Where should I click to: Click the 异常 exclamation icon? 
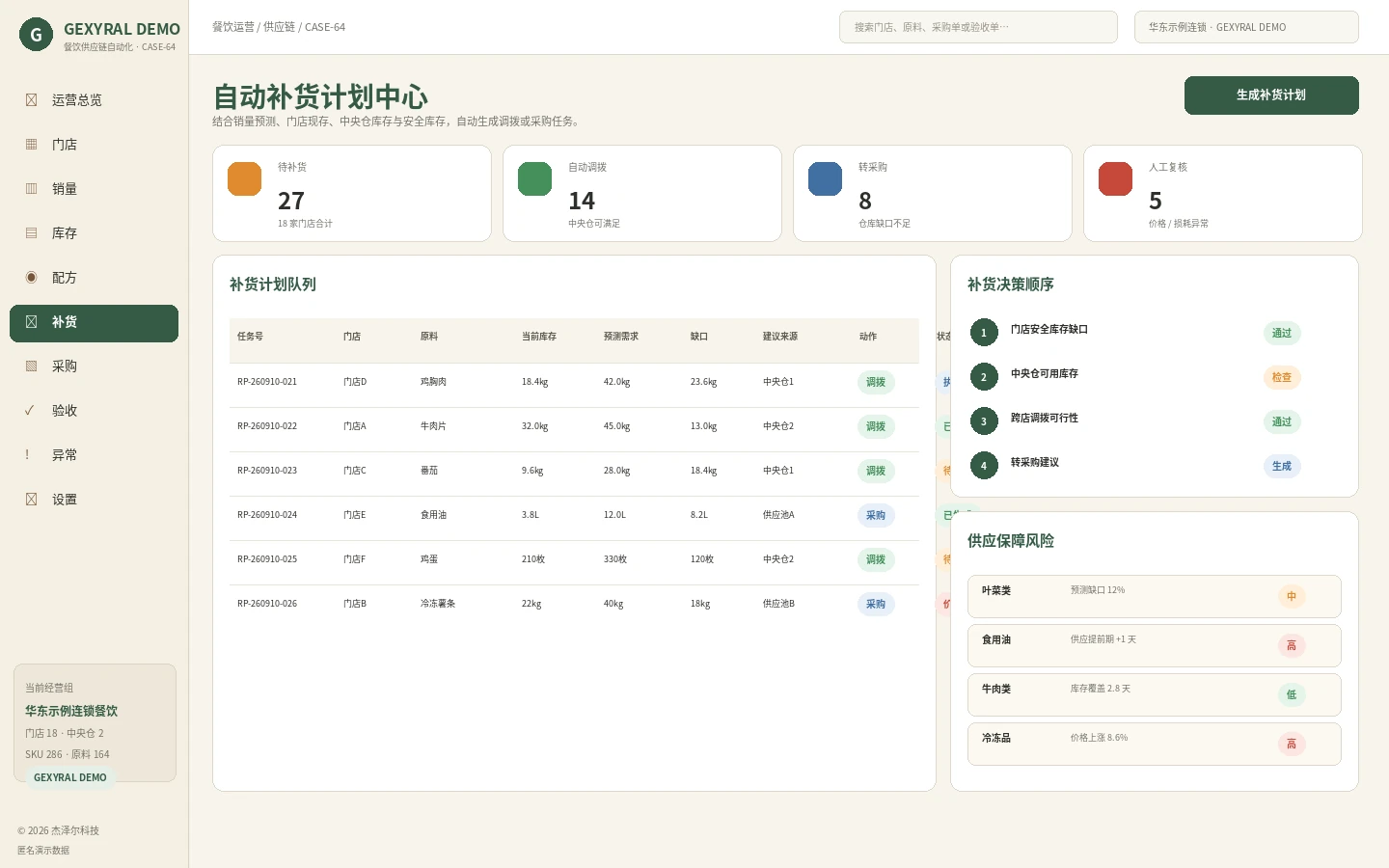pos(27,455)
